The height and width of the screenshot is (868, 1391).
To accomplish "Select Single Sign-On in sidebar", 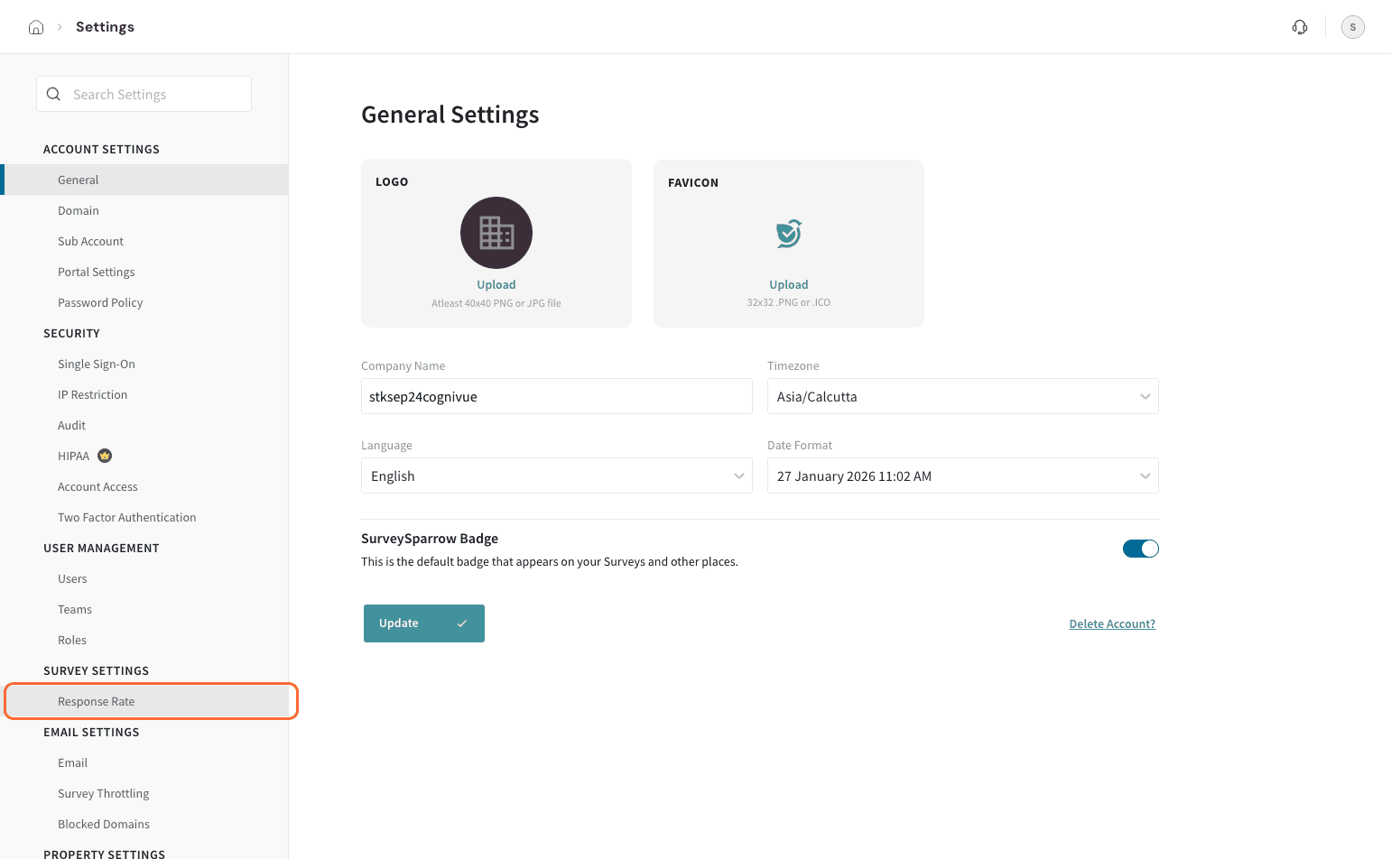I will [97, 365].
